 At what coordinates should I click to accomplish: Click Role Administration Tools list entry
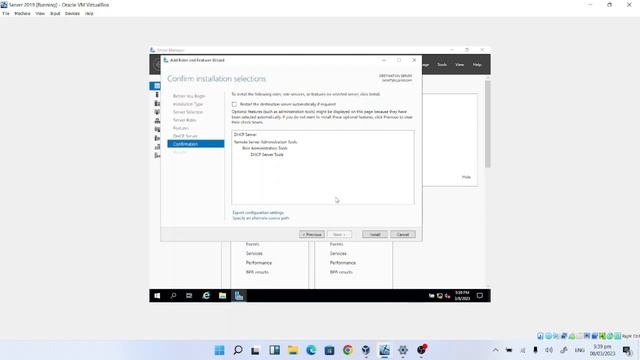265,148
